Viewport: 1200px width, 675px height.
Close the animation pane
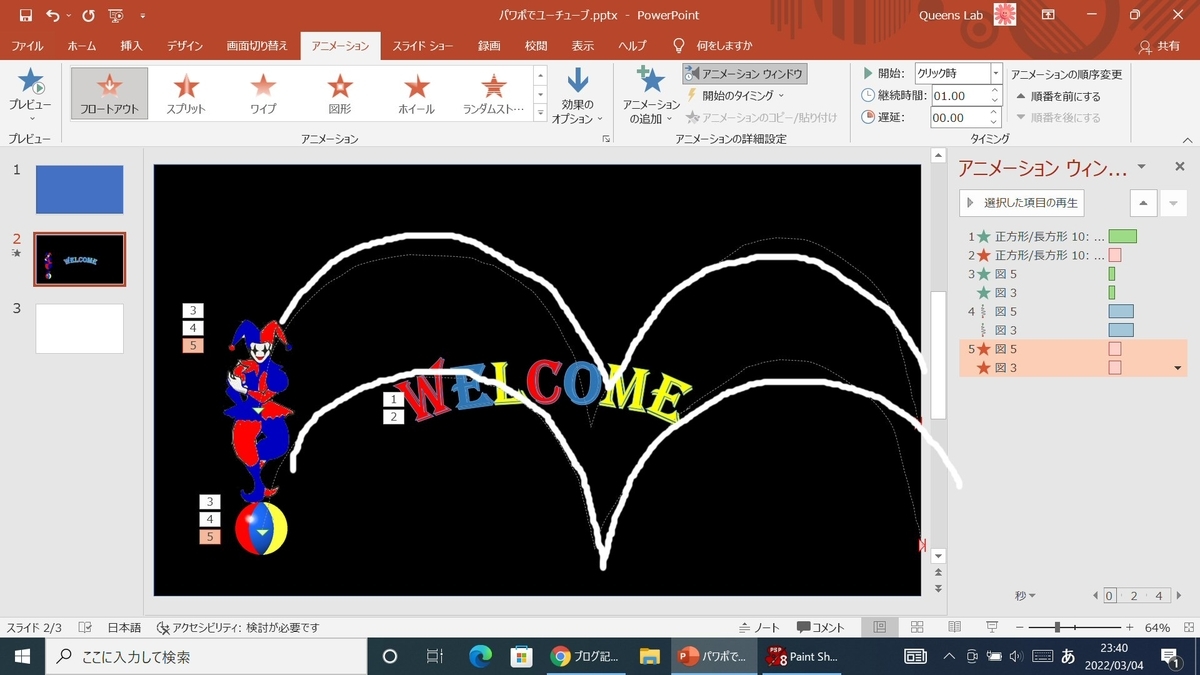click(1179, 167)
